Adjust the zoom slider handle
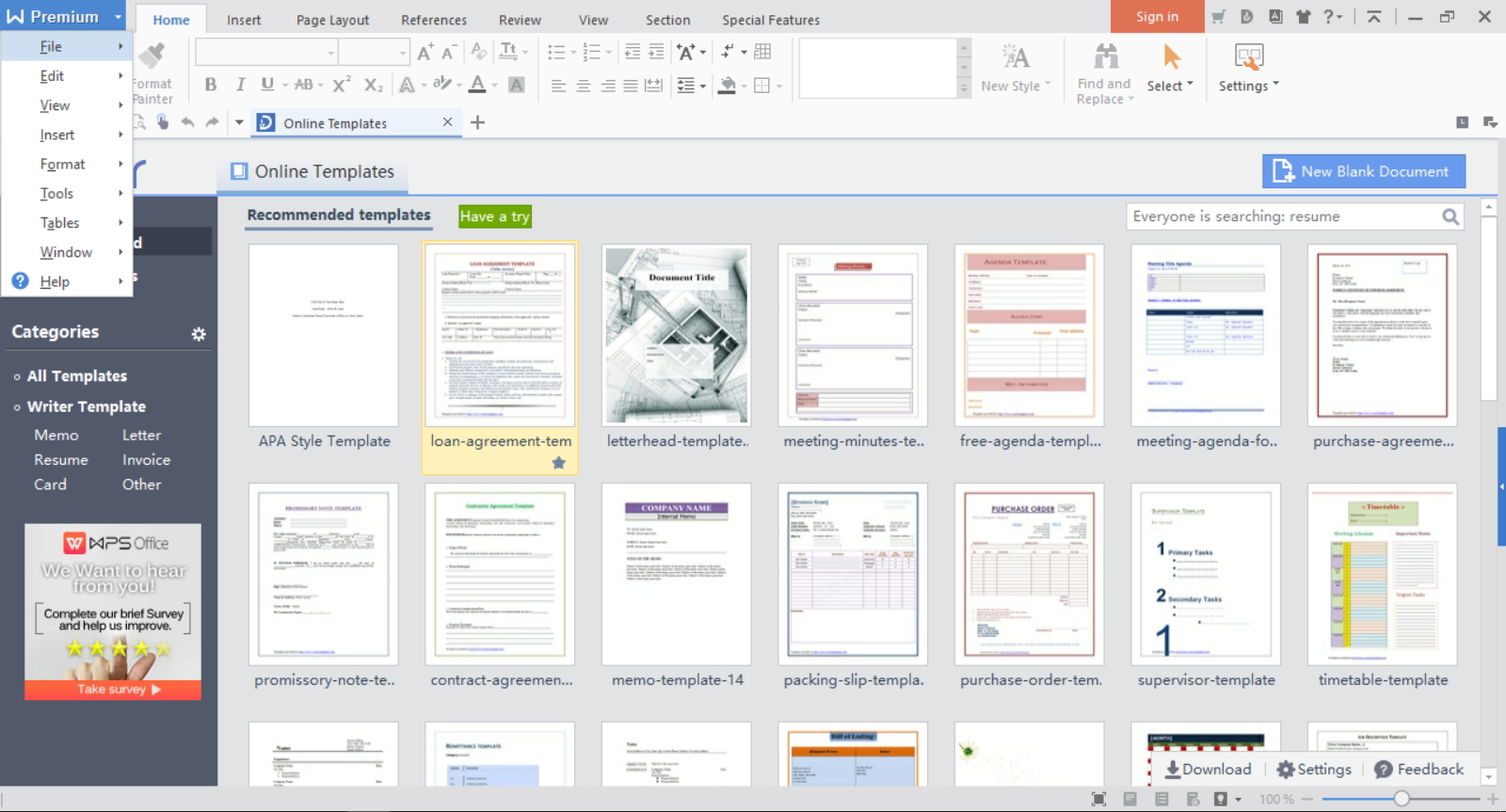The width and height of the screenshot is (1506, 812). pos(1402,799)
